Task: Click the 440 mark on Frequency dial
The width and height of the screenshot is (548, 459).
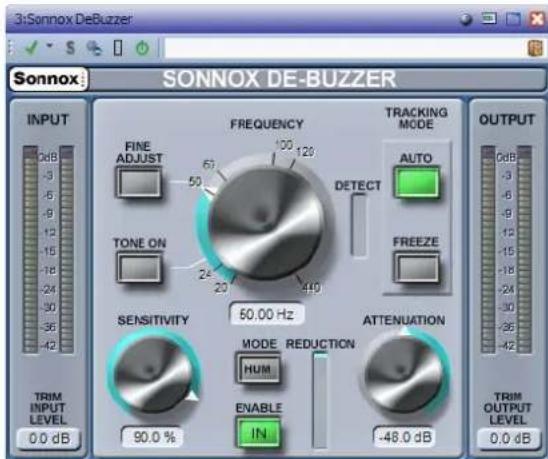Action: (310, 288)
